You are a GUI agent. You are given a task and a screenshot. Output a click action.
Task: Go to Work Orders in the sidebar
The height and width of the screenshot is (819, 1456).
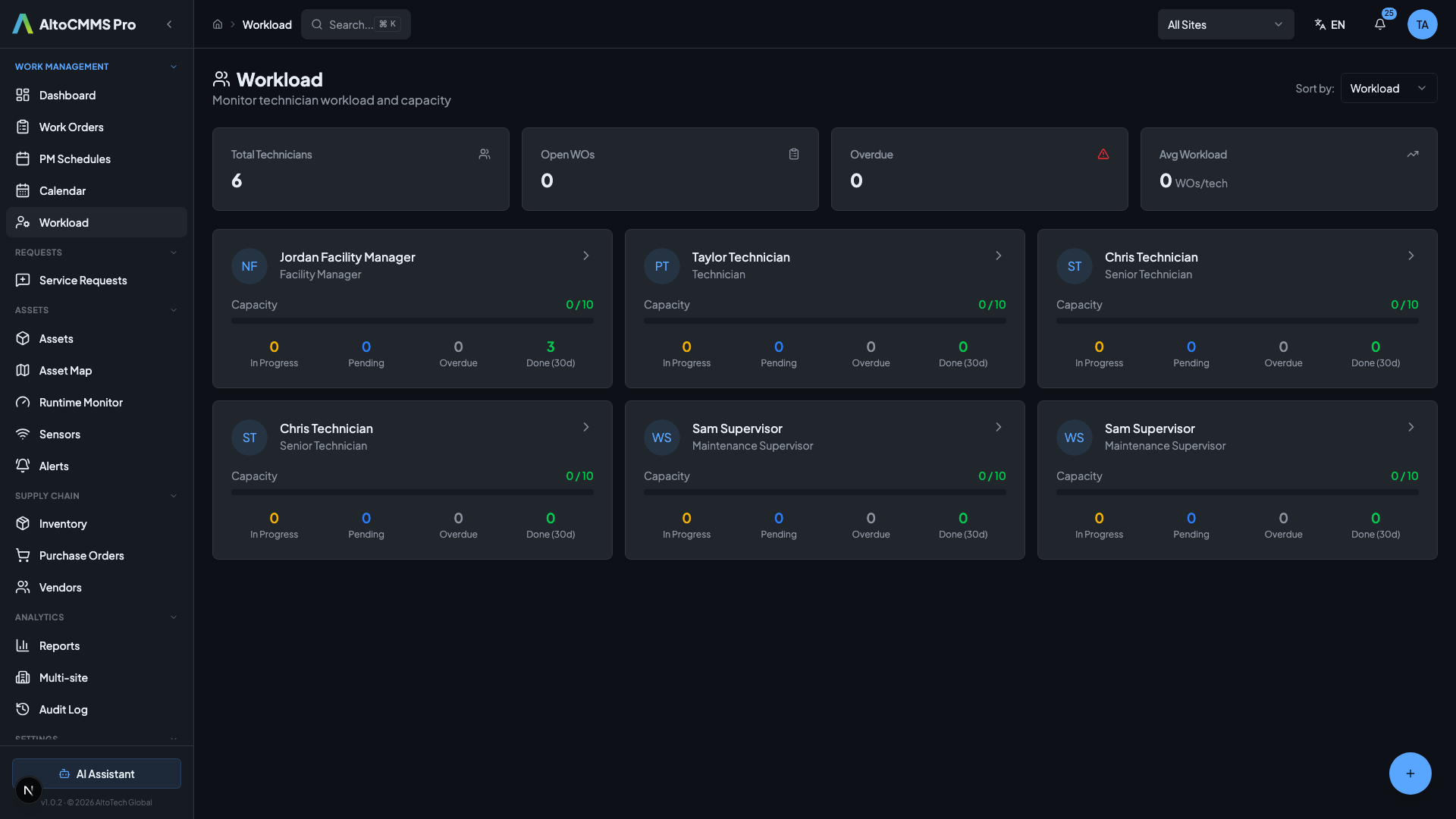coord(71,127)
